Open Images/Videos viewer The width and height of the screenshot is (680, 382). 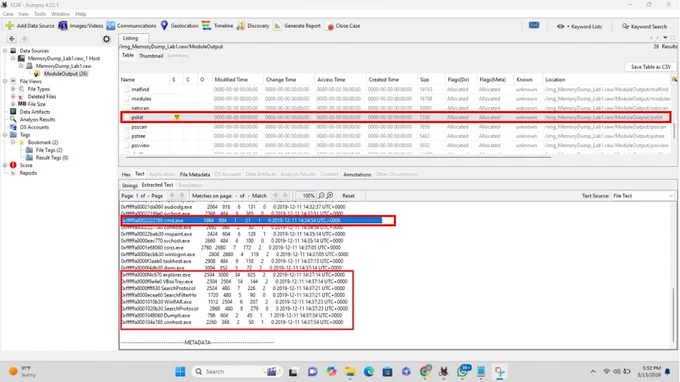point(81,26)
